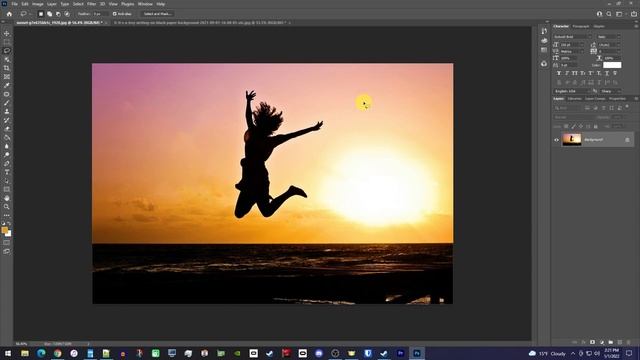Select the Dodge tool
Screen dimensions: 640x360
click(x=7, y=155)
